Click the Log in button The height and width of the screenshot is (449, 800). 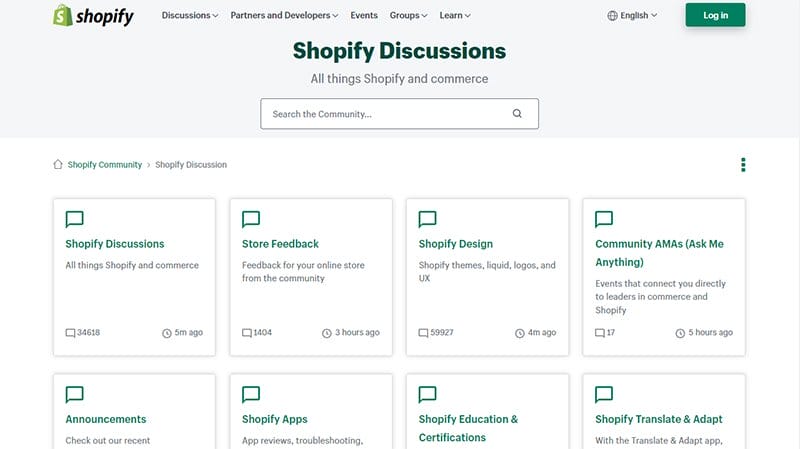click(x=715, y=15)
